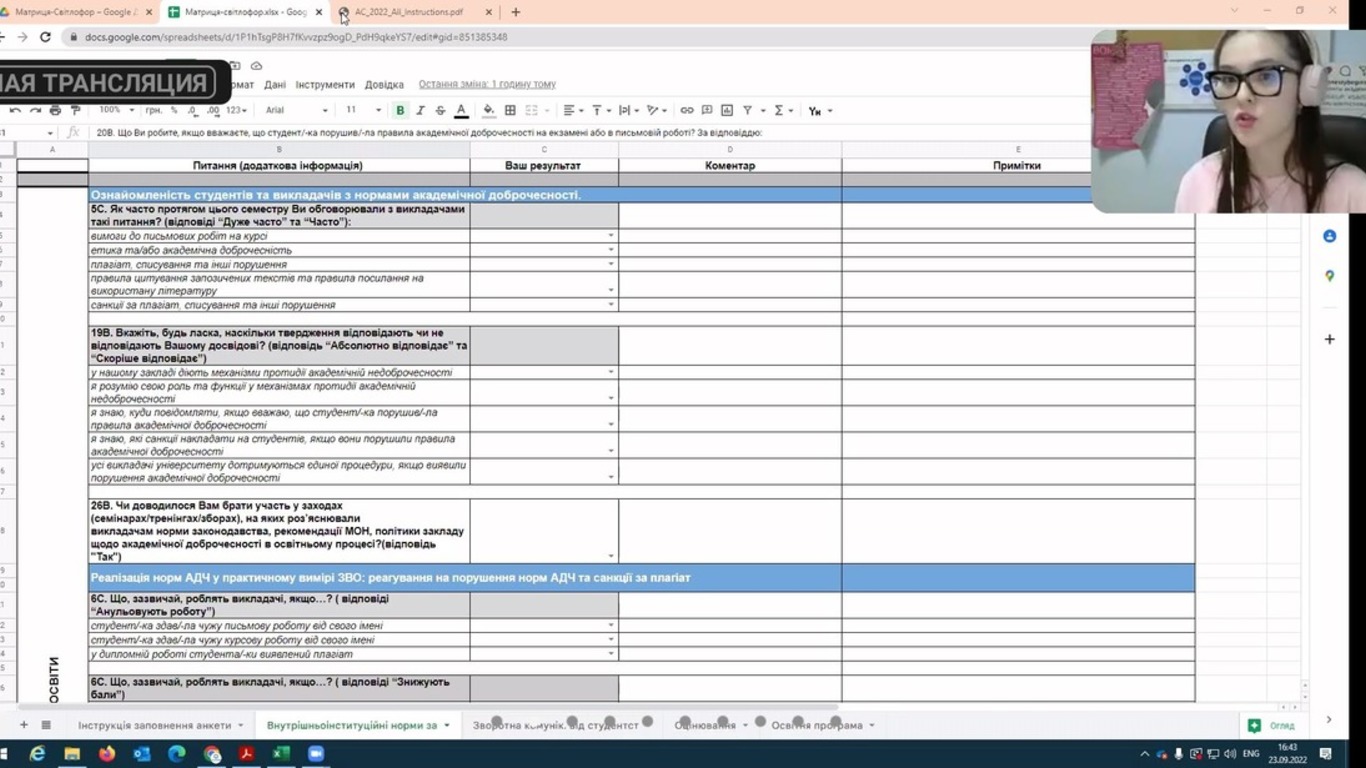1366x768 pixels.
Task: Click the print icon
Action: click(55, 111)
